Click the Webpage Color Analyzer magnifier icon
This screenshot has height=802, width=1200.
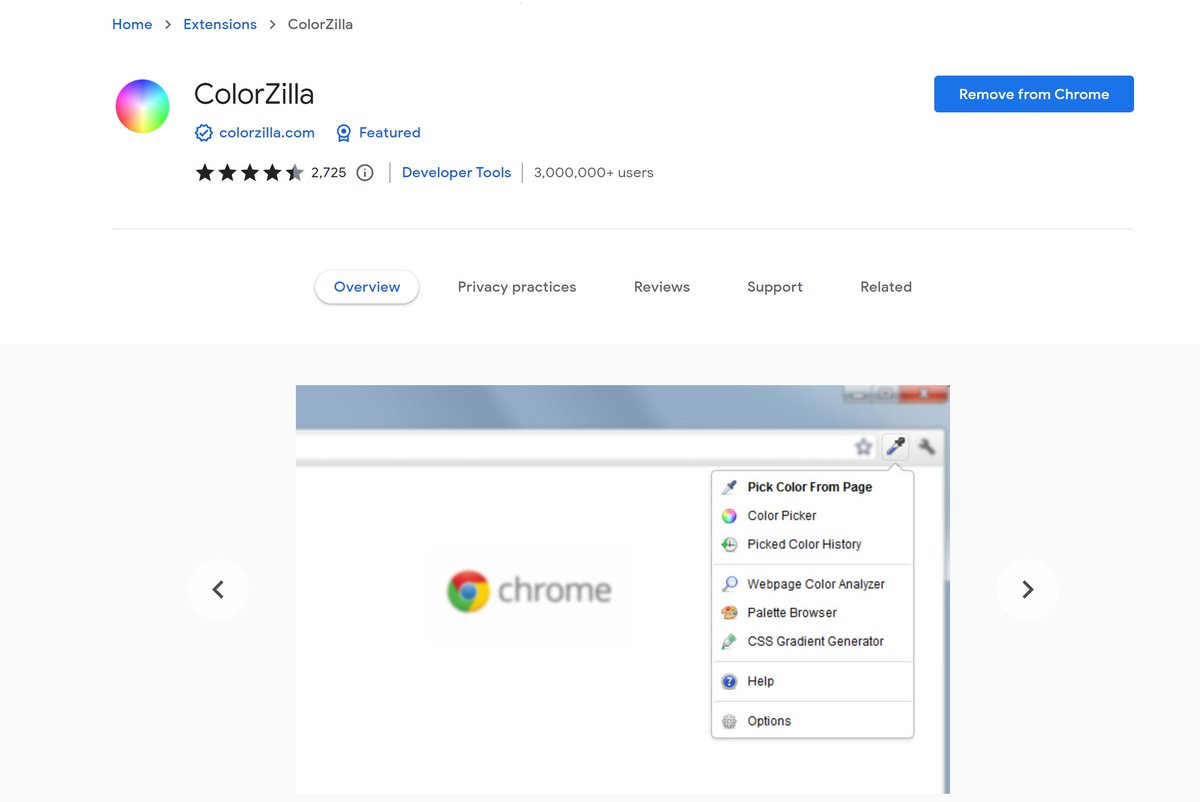pos(730,583)
